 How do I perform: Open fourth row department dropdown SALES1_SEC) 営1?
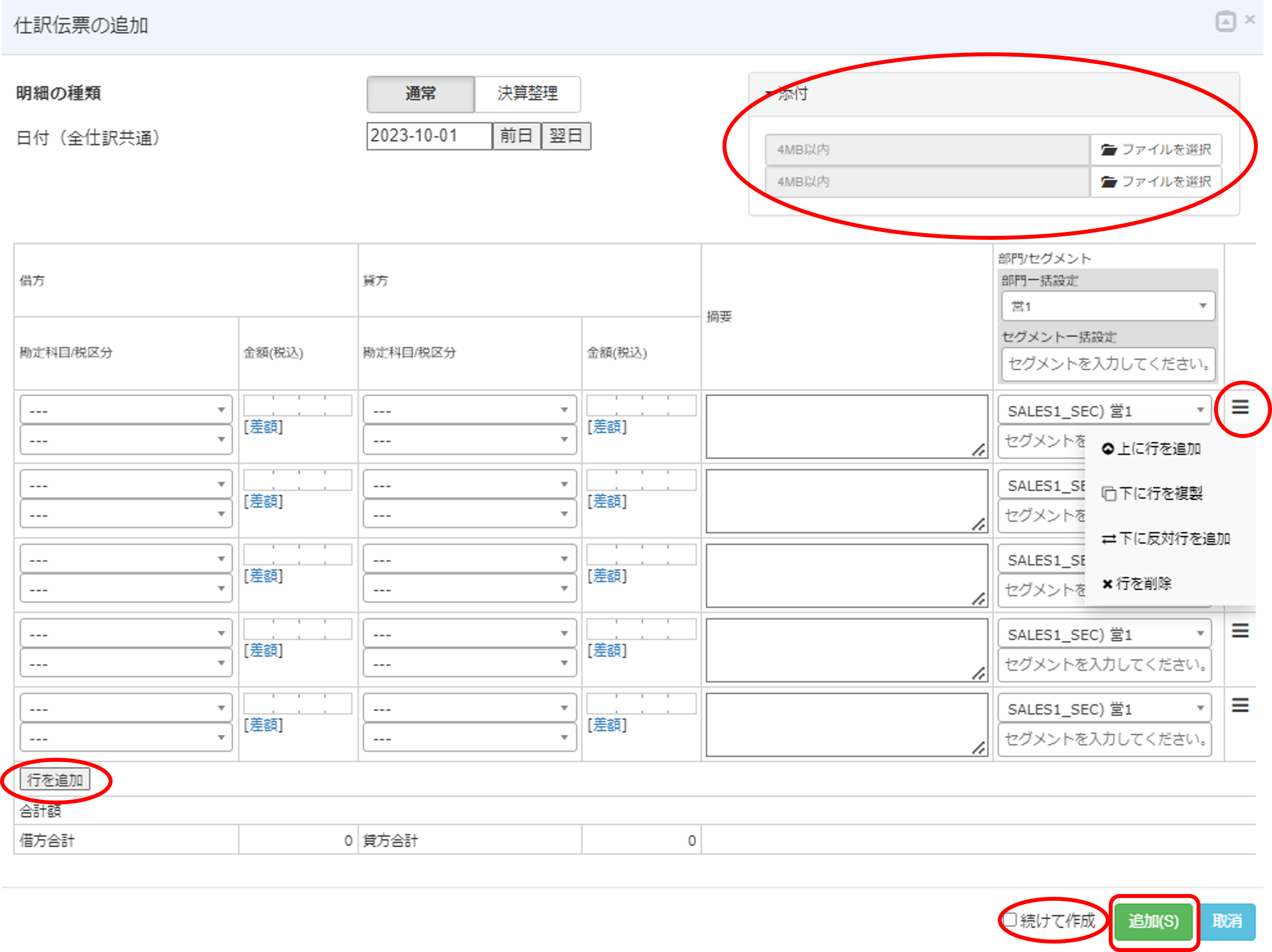(1105, 633)
